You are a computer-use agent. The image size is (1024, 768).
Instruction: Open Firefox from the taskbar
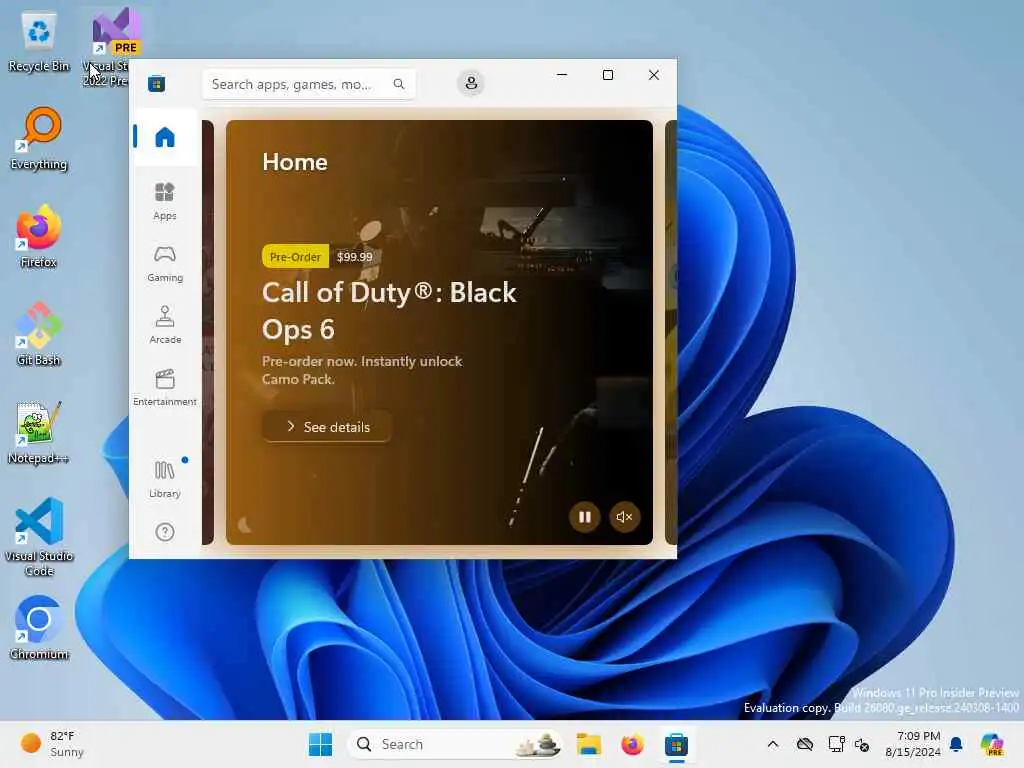632,744
